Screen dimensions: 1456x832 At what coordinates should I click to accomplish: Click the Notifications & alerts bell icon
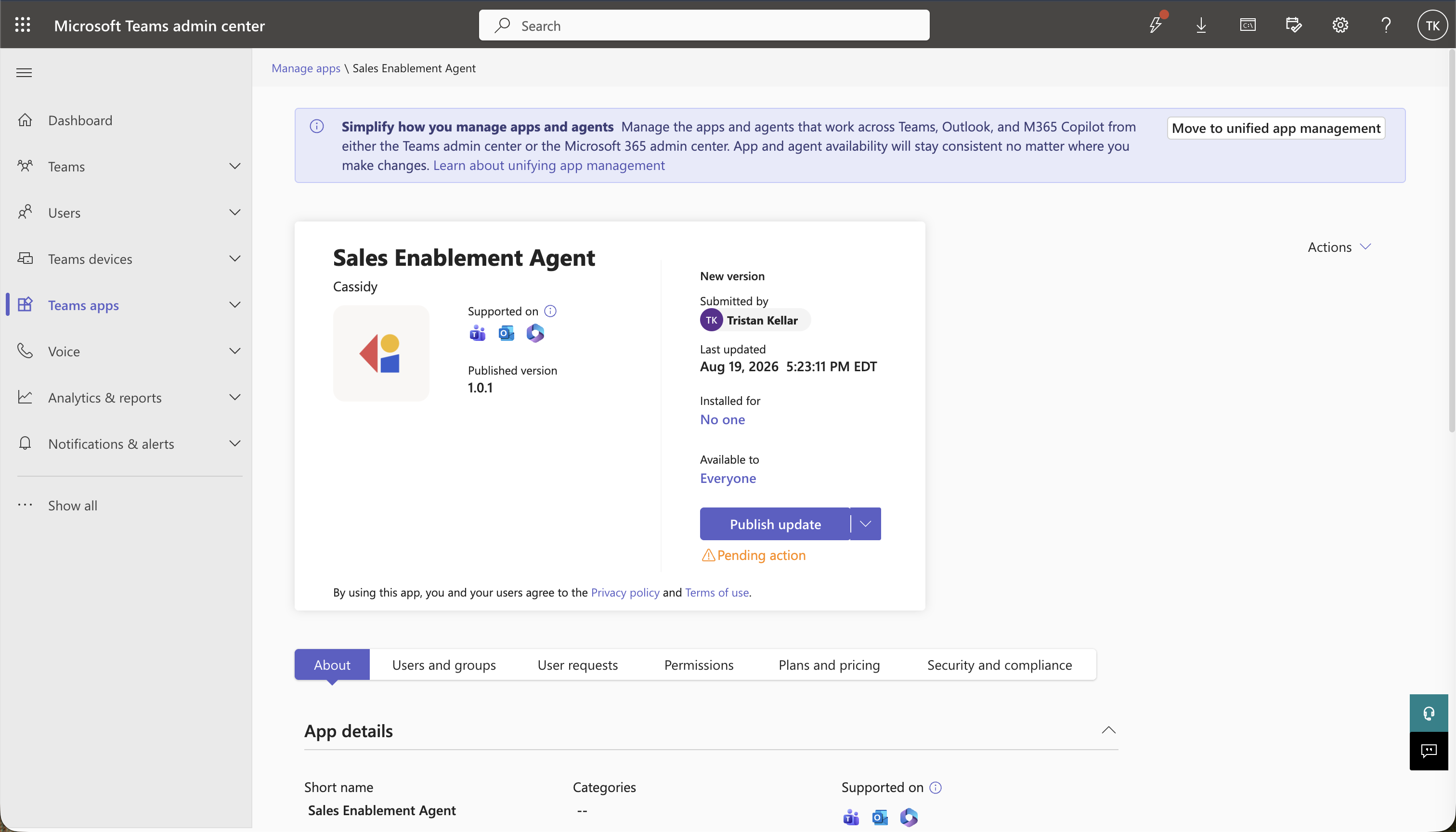[25, 443]
